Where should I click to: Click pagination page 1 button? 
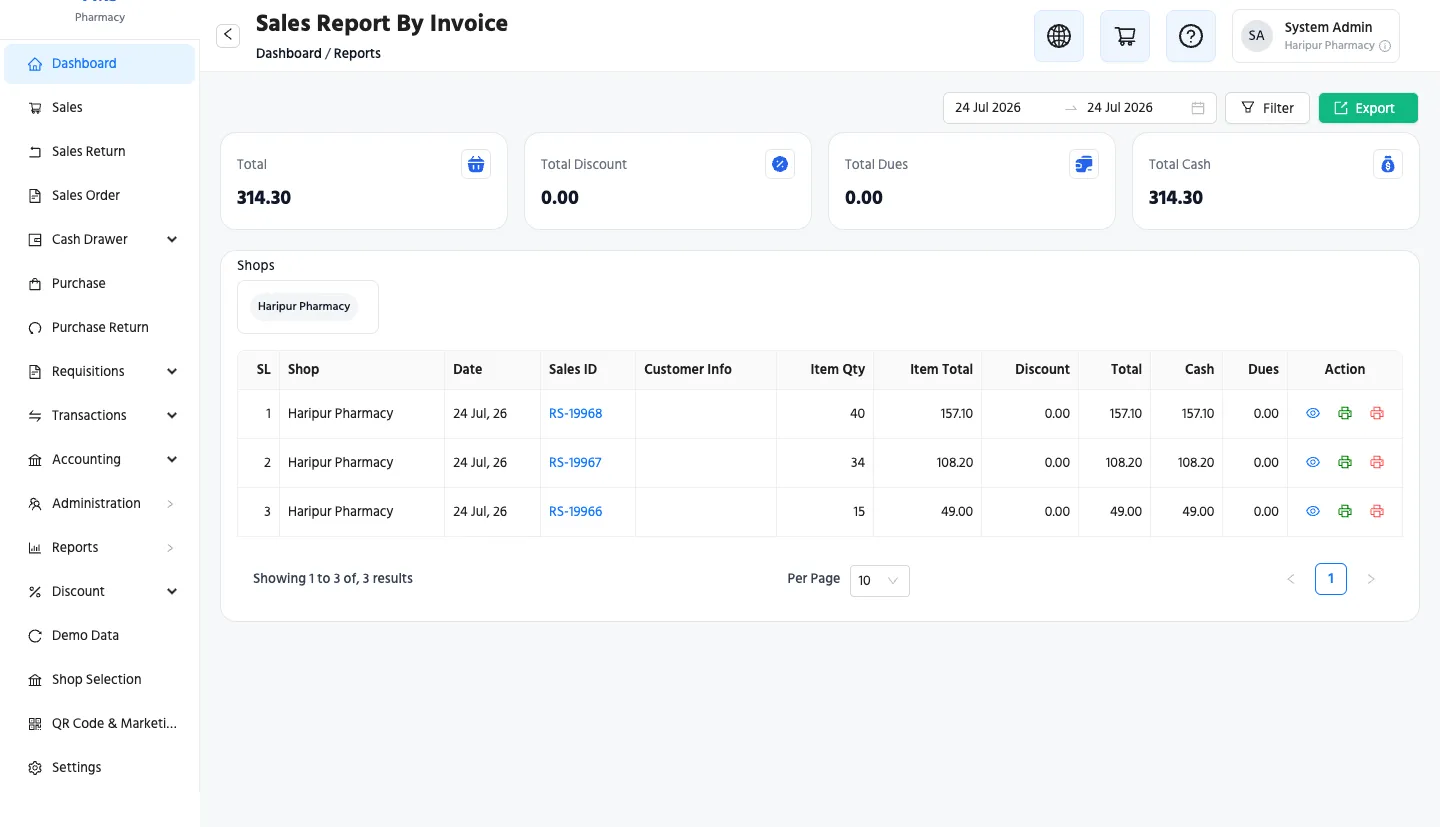(x=1331, y=579)
